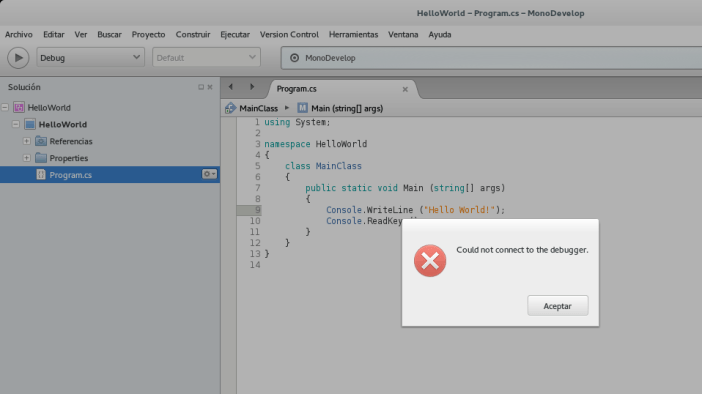
Task: Click the Console.ReadKey code line
Action: [364, 221]
